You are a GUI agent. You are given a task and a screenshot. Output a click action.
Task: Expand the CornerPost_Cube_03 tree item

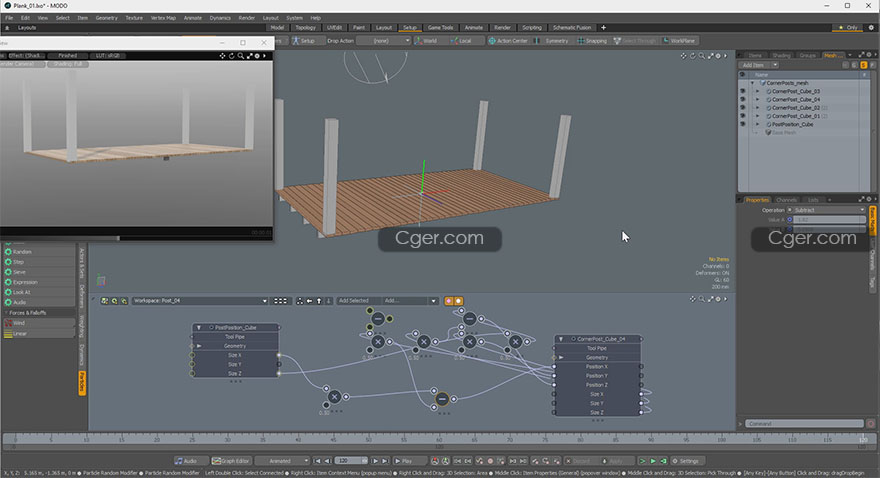[x=757, y=91]
